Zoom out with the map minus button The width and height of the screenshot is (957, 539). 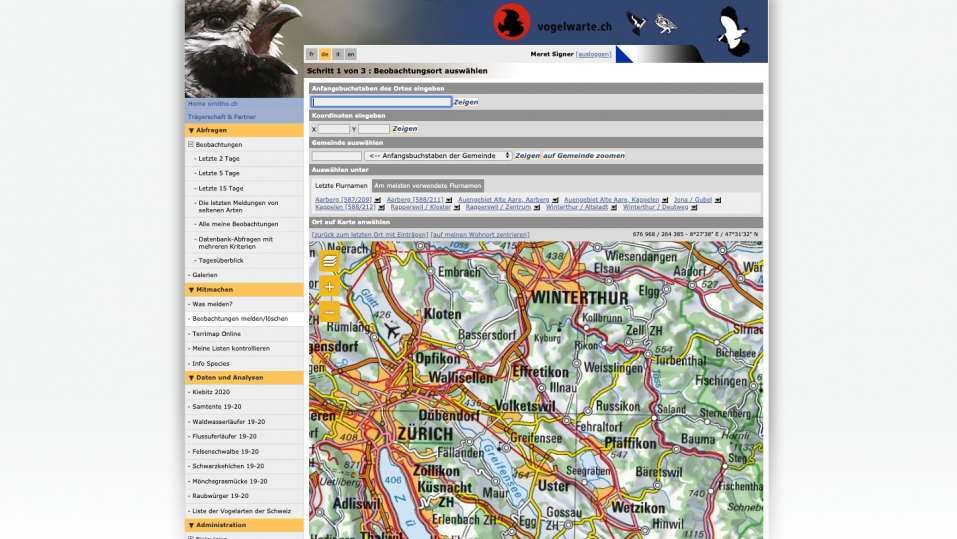pos(329,312)
